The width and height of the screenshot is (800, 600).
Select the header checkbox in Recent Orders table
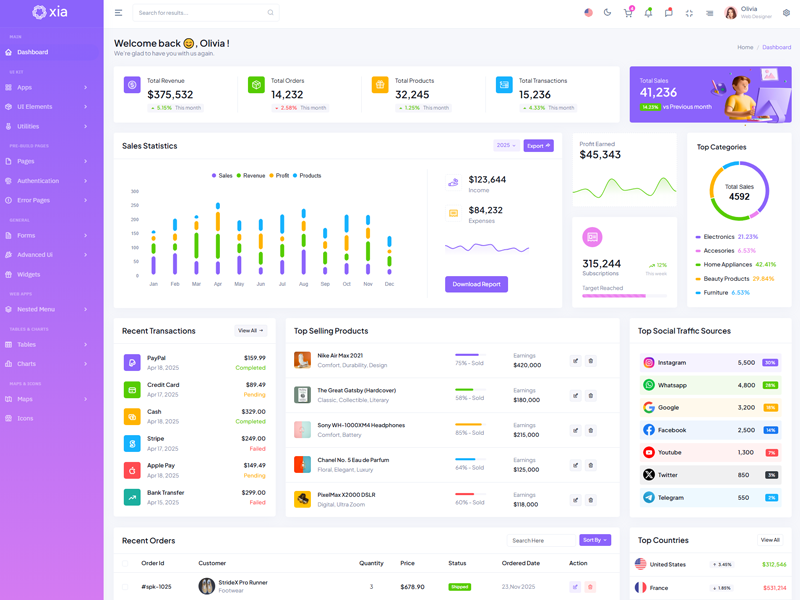tap(126, 563)
